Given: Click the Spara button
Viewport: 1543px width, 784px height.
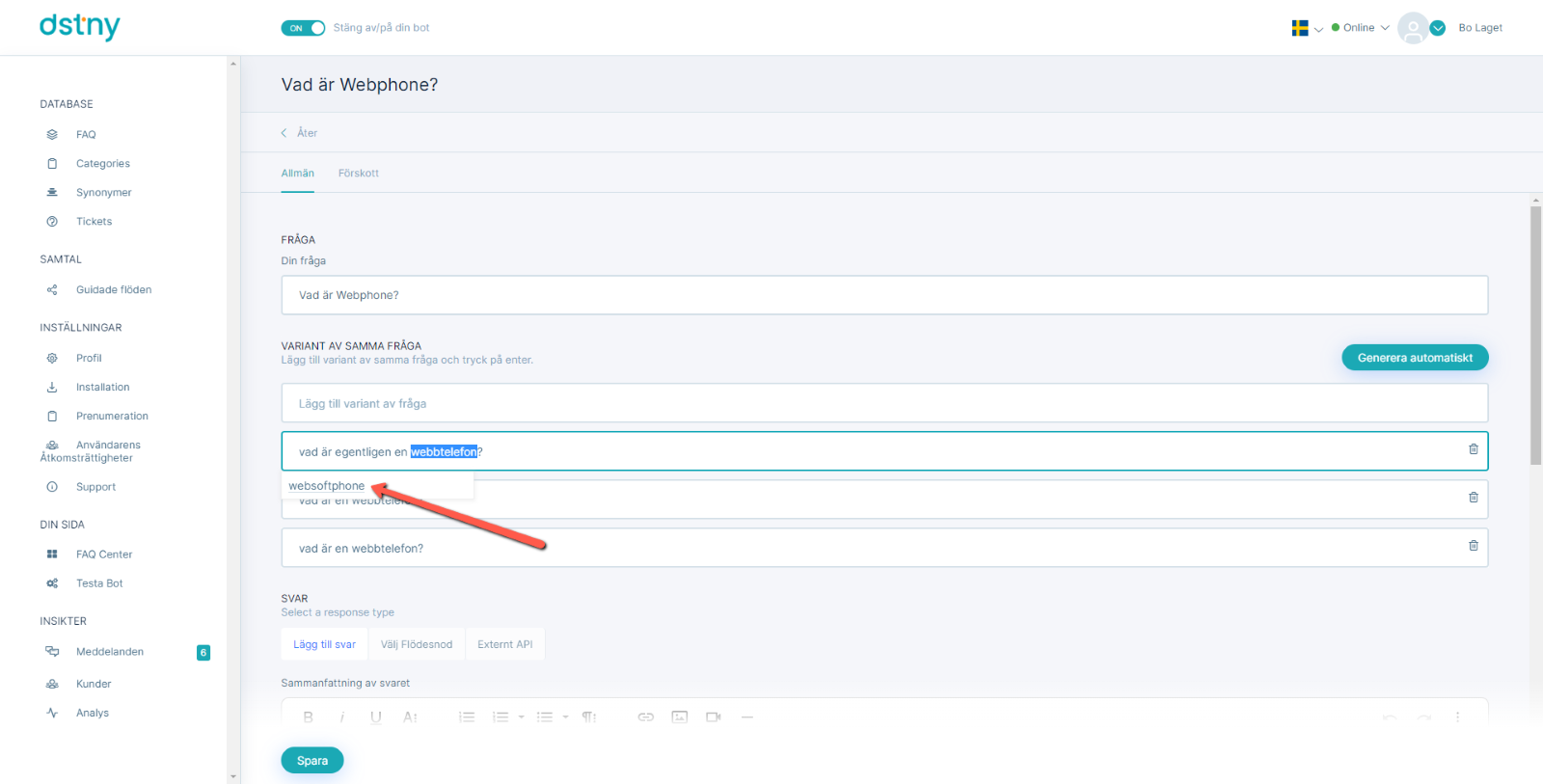Looking at the screenshot, I should 312,761.
